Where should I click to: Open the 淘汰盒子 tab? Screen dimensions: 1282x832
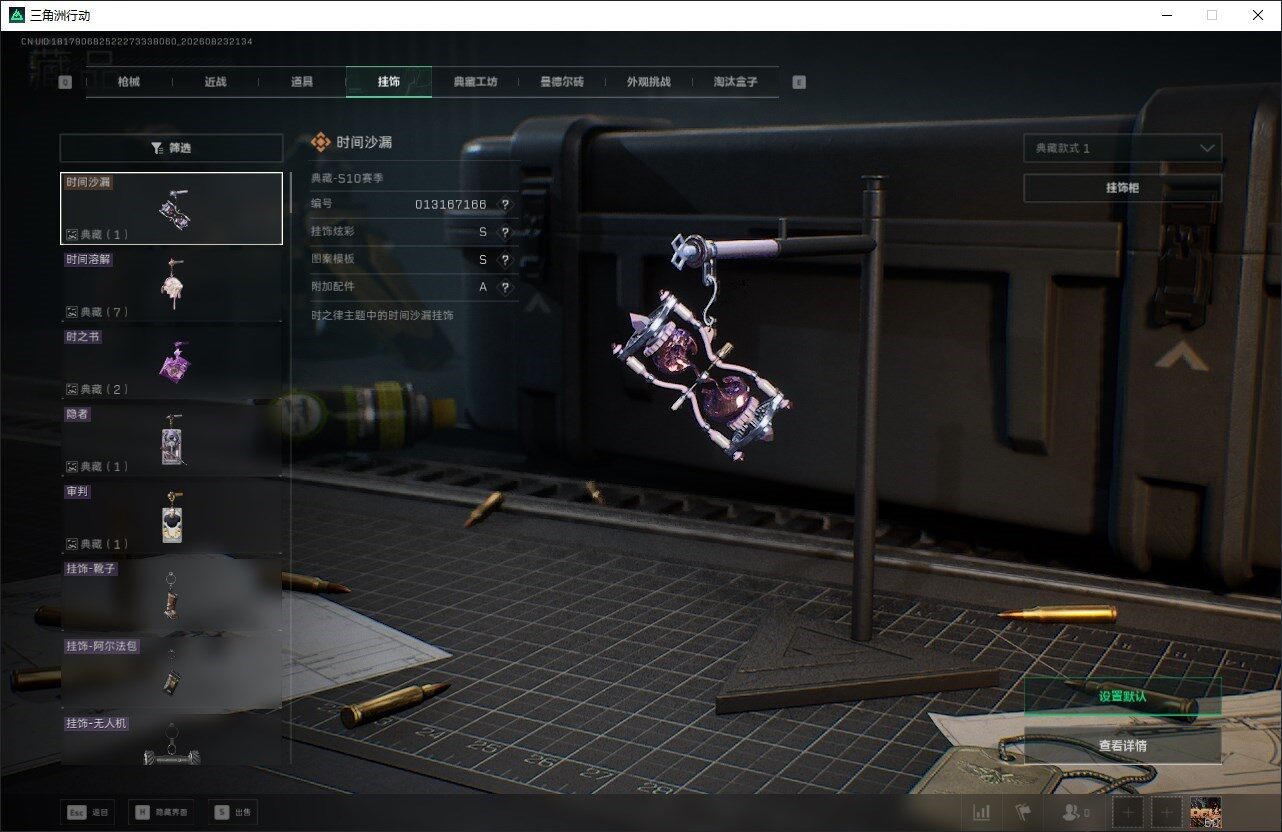[x=735, y=82]
